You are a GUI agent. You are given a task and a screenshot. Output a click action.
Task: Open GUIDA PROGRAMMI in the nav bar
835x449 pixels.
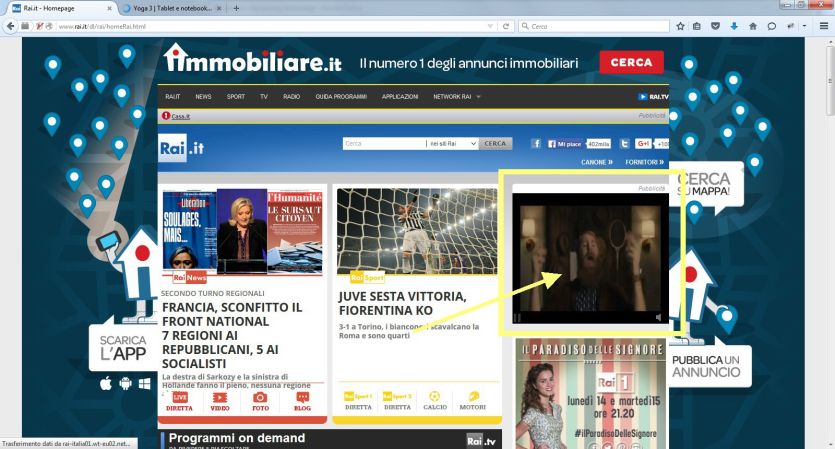341,97
